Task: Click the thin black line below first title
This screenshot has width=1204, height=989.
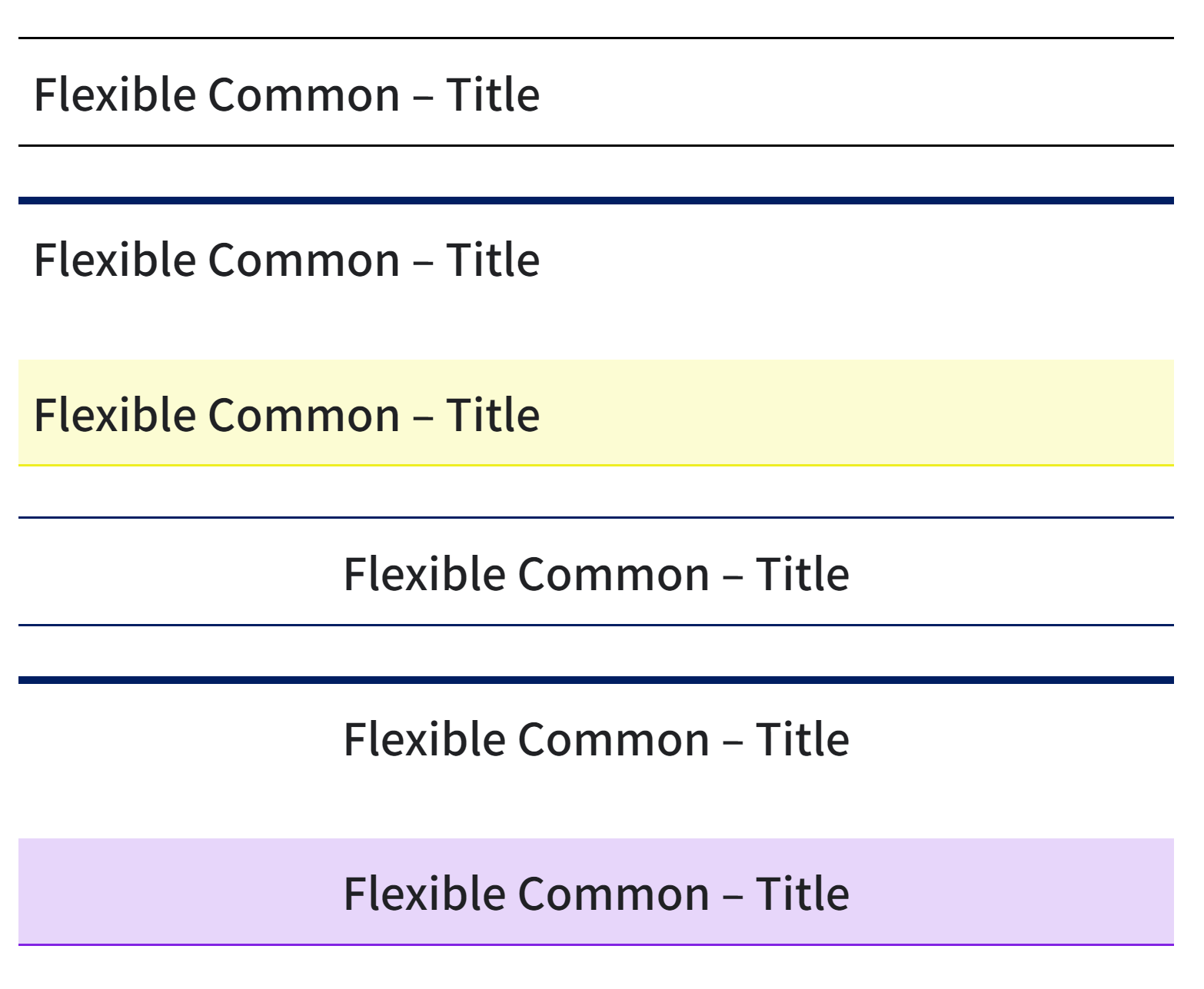Action: [596, 144]
